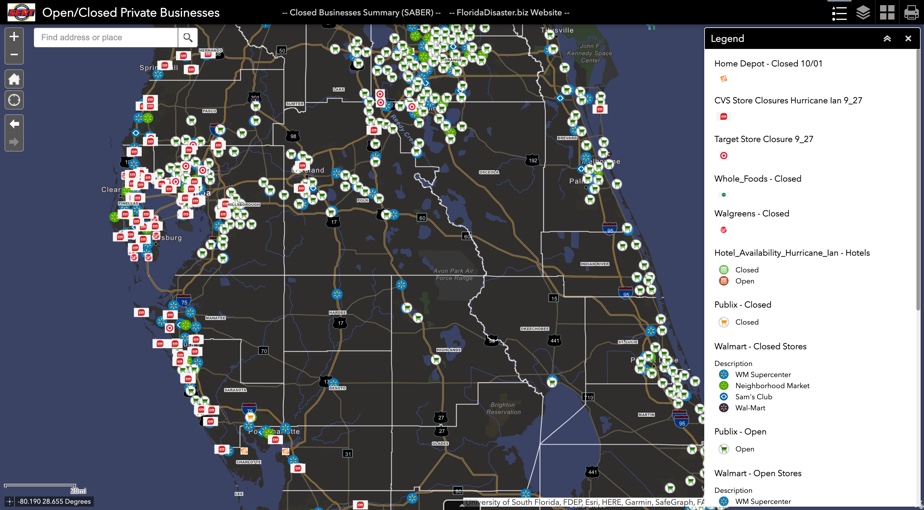
Task: Focus the Find address or place field
Action: pos(106,37)
